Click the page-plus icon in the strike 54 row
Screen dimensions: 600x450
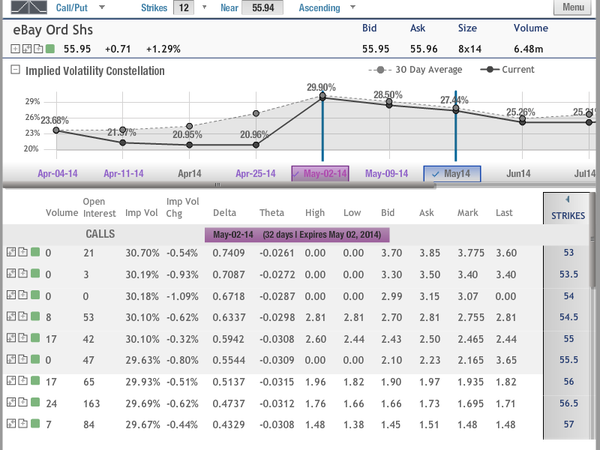pos(23,295)
